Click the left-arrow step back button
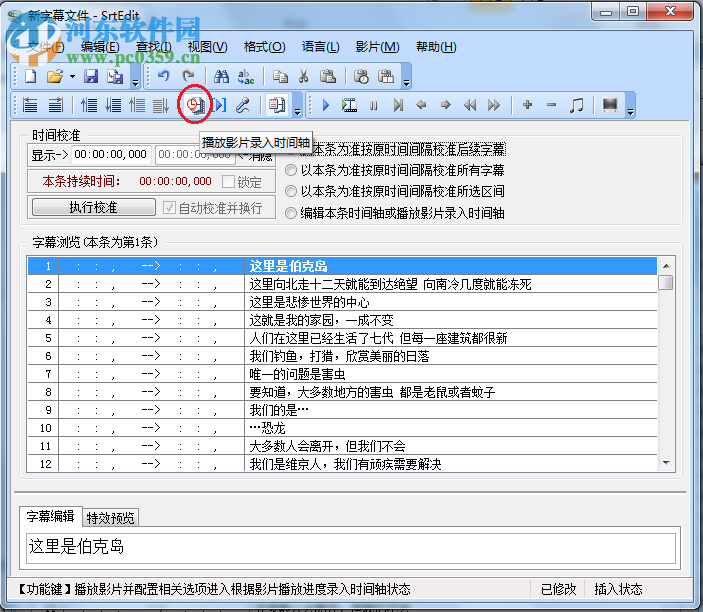 coord(421,105)
